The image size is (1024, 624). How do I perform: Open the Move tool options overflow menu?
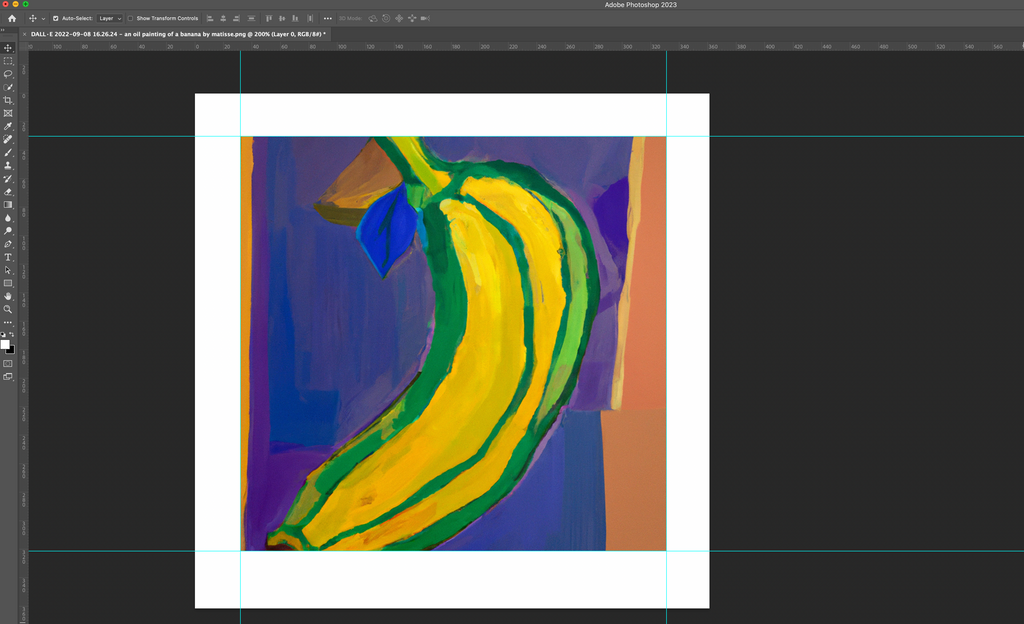coord(327,17)
